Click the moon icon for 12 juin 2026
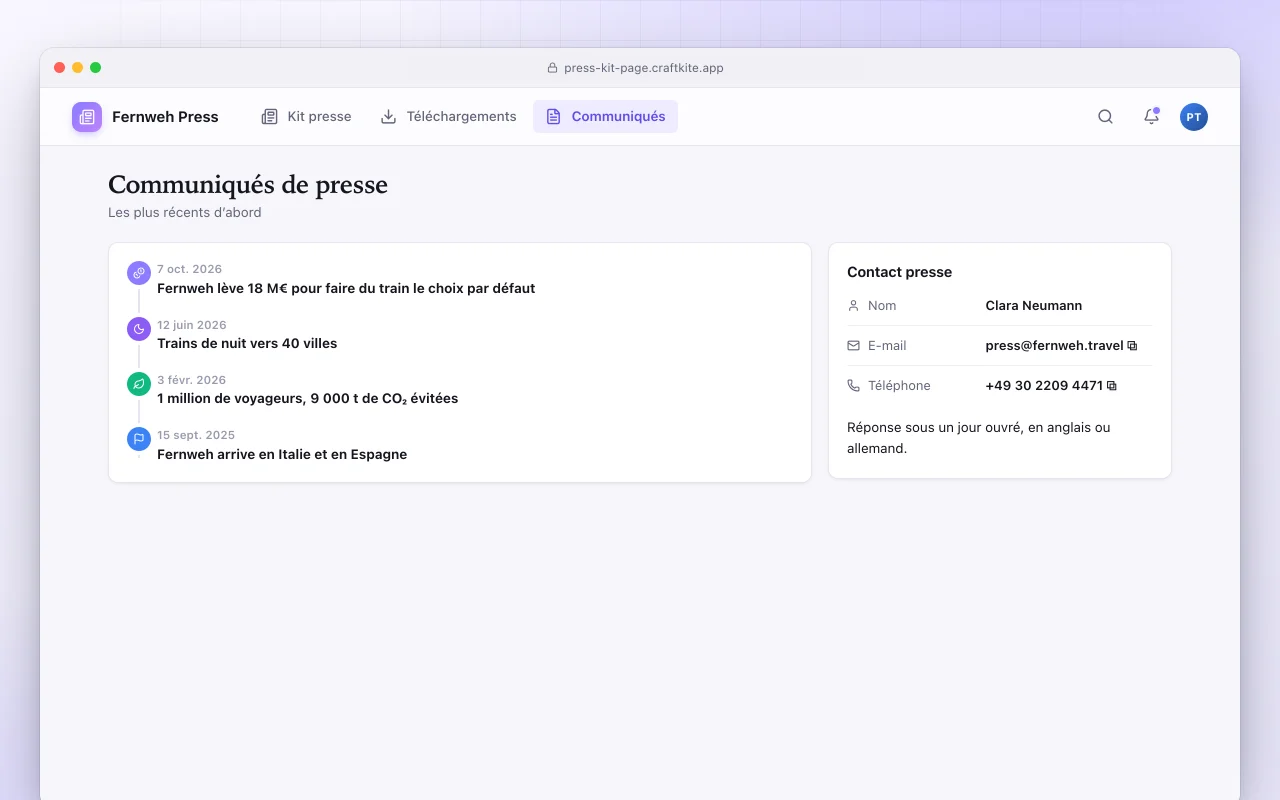1280x800 pixels. [x=139, y=329]
